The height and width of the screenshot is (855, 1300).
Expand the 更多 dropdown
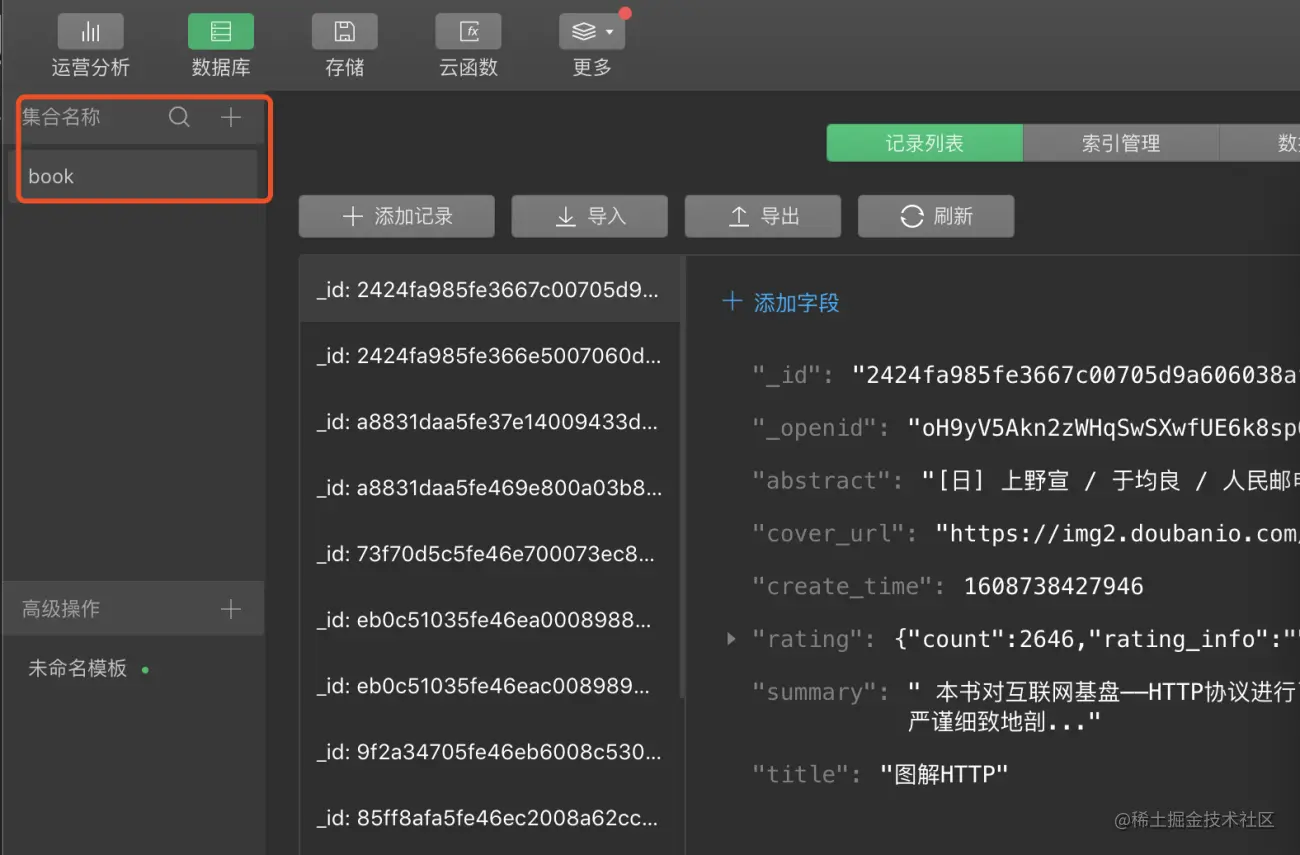[592, 32]
